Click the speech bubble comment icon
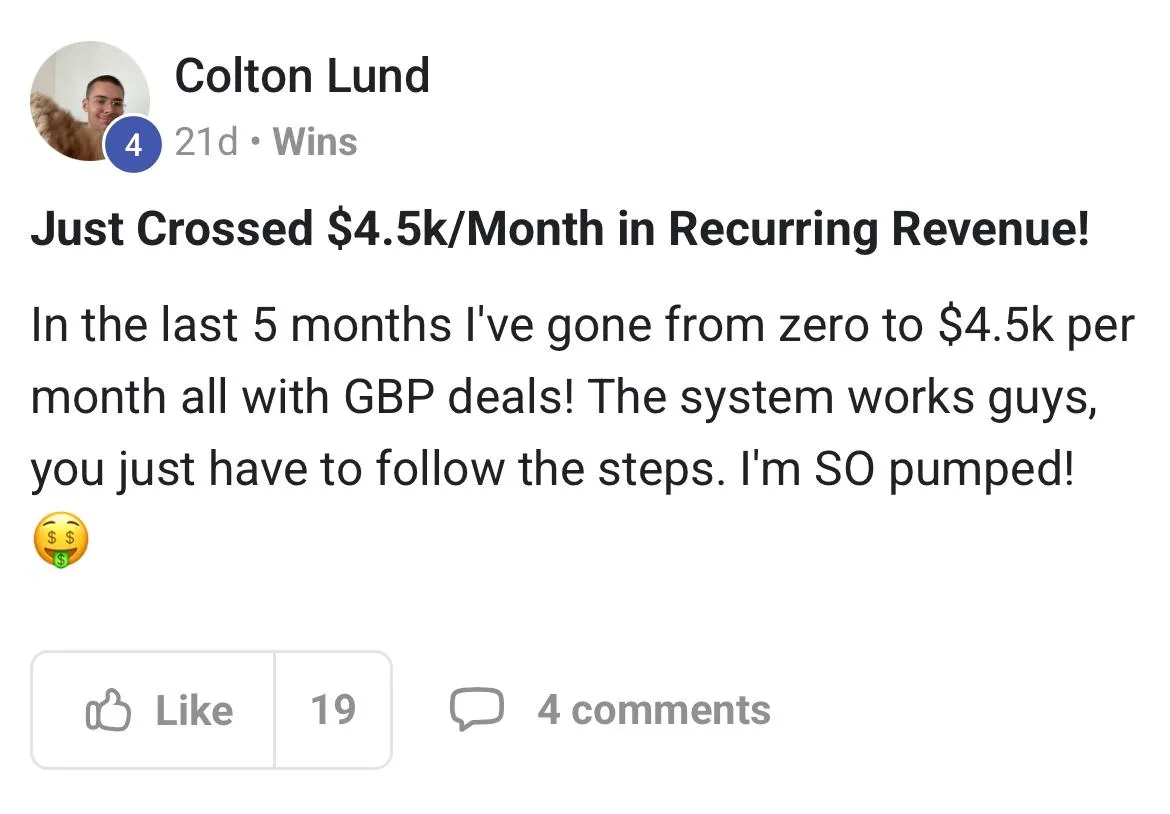This screenshot has height=814, width=1170. pyautogui.click(x=476, y=709)
